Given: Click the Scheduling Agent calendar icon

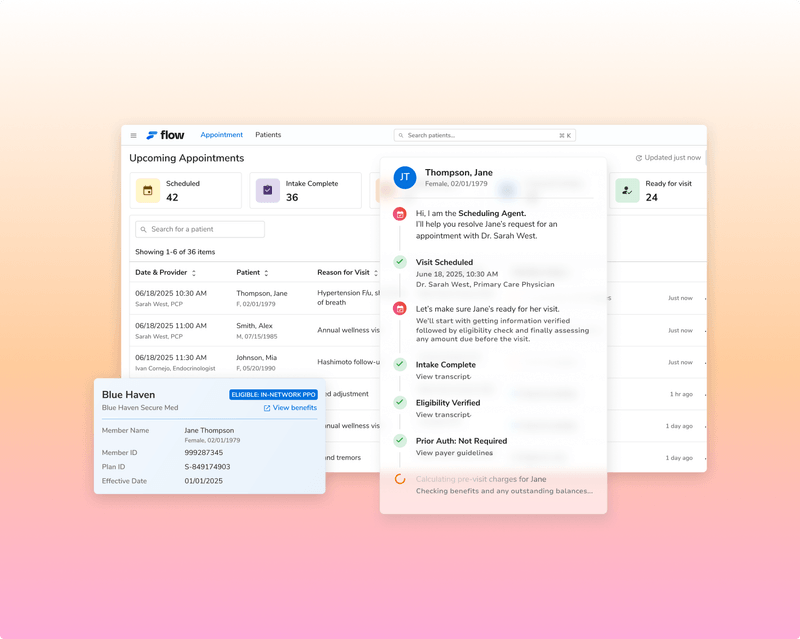Looking at the screenshot, I should pos(400,214).
